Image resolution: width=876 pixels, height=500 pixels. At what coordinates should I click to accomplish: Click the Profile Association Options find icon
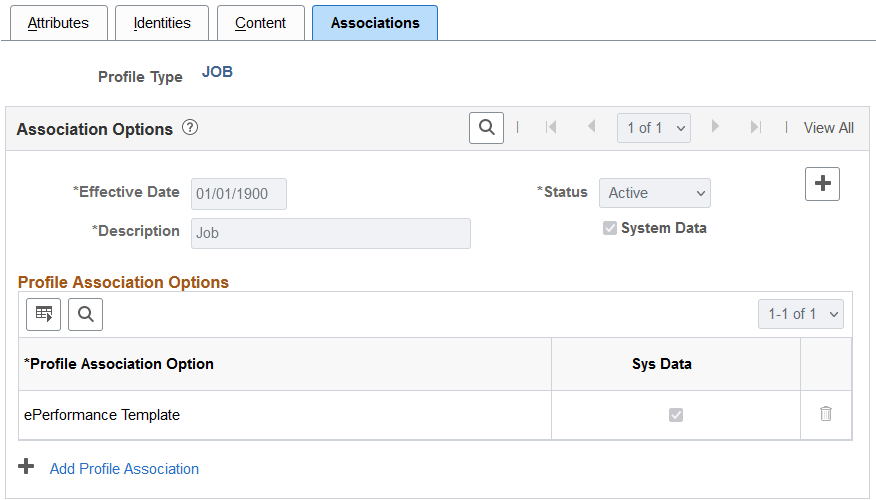pos(85,315)
